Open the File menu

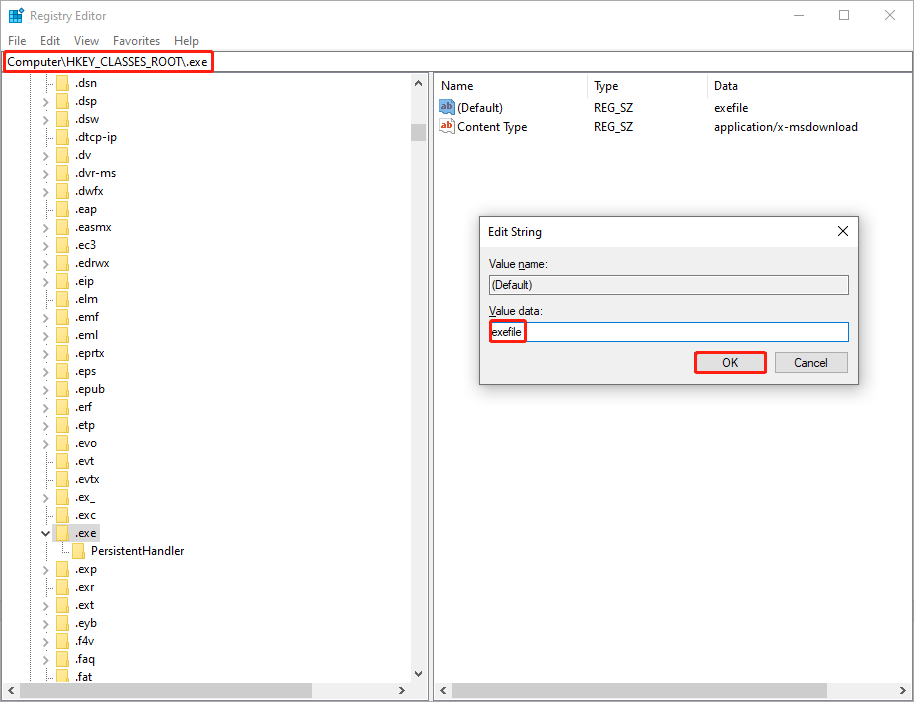(x=17, y=41)
